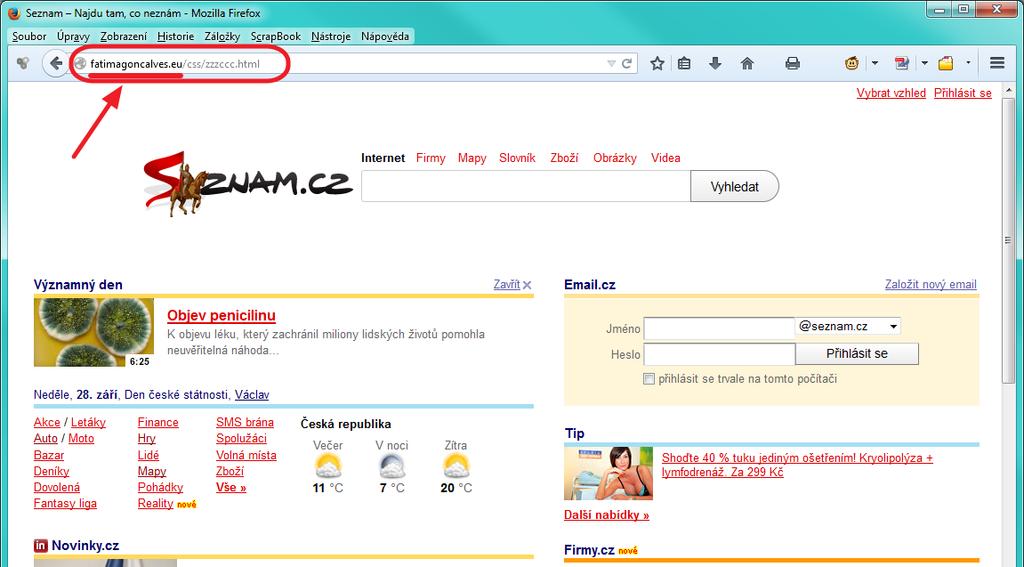Image resolution: width=1024 pixels, height=567 pixels.
Task: Open the Objev penicilinu article link
Action: point(221,316)
